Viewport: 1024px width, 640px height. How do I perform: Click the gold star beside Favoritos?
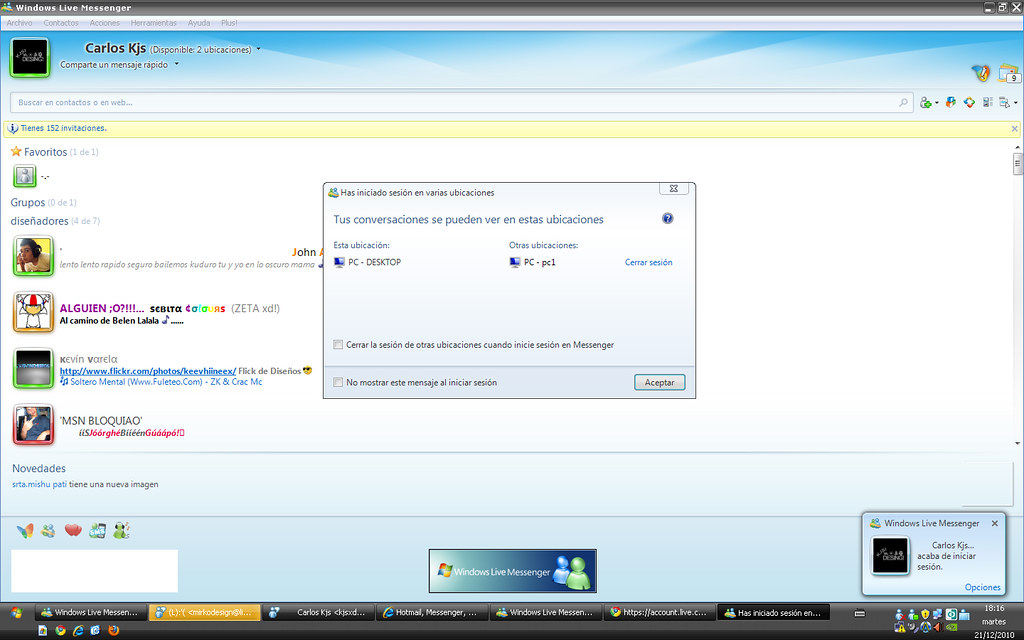16,152
